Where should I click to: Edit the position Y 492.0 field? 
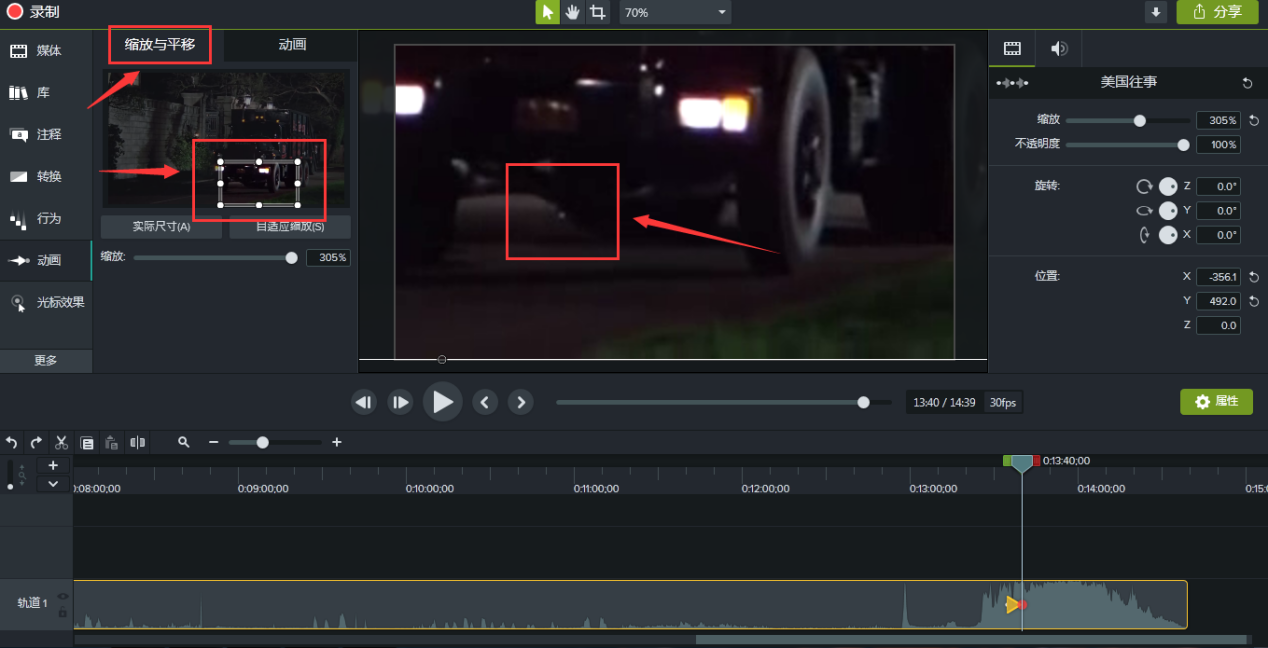1218,301
